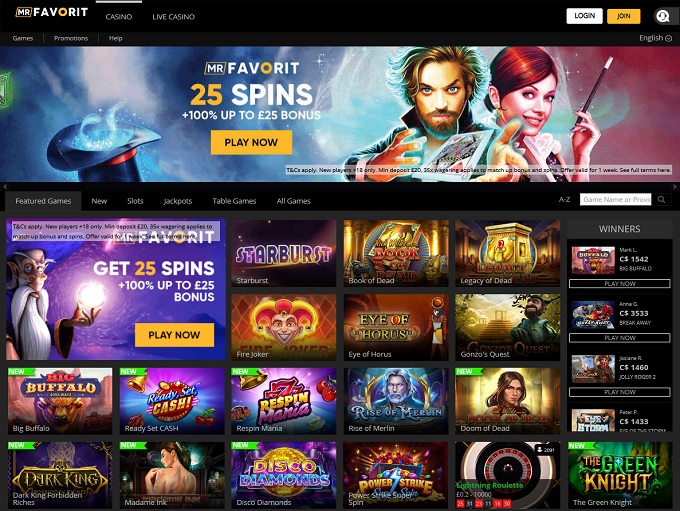Click PLAY NOW on the hero banner
Image resolution: width=680 pixels, height=511 pixels.
coord(251,142)
